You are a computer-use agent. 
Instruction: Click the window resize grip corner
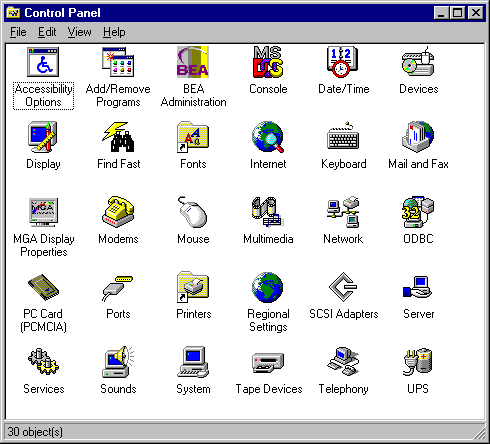[479, 432]
